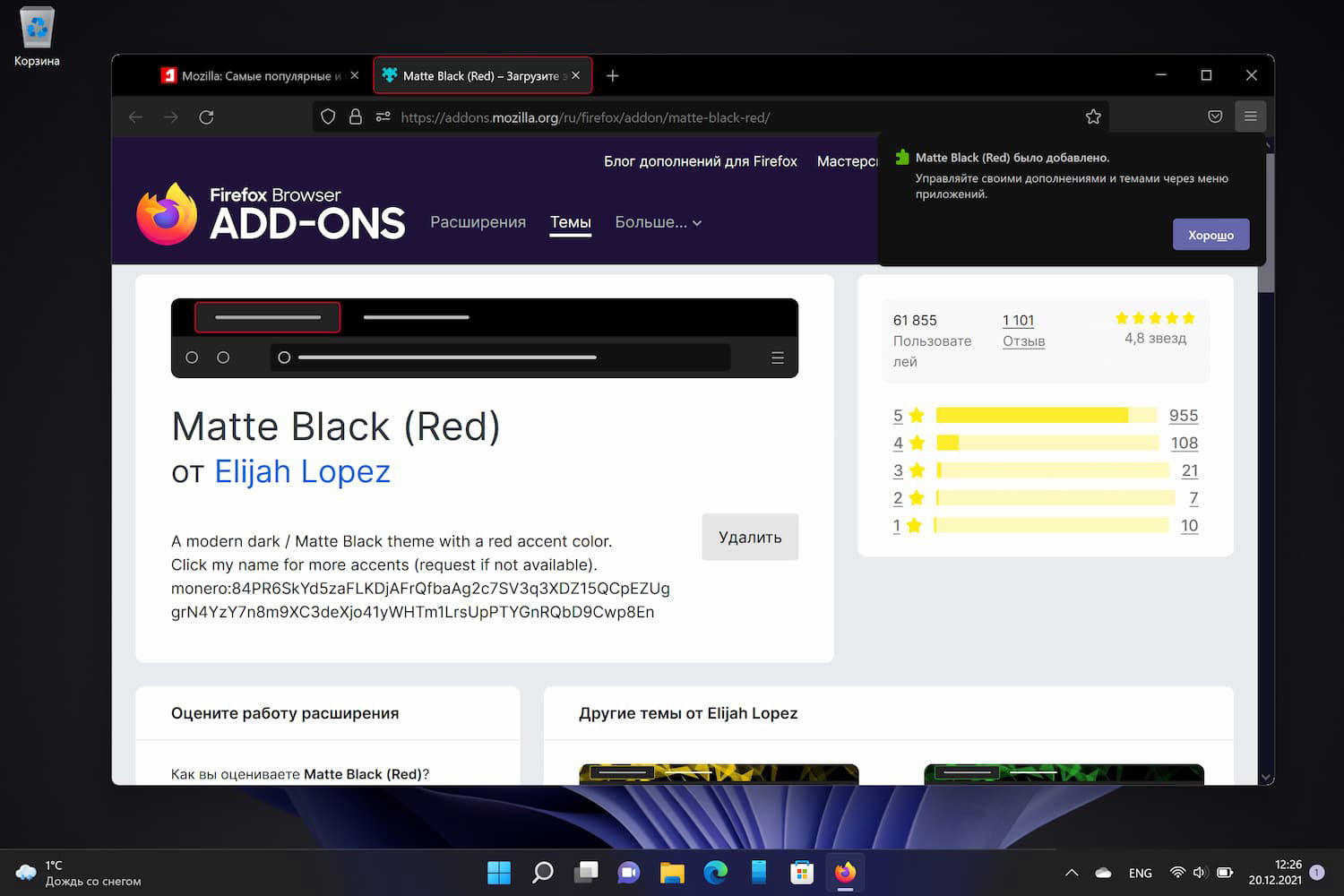The image size is (1344, 896).
Task: Expand the Больше... dropdown menu
Action: pyautogui.click(x=659, y=222)
